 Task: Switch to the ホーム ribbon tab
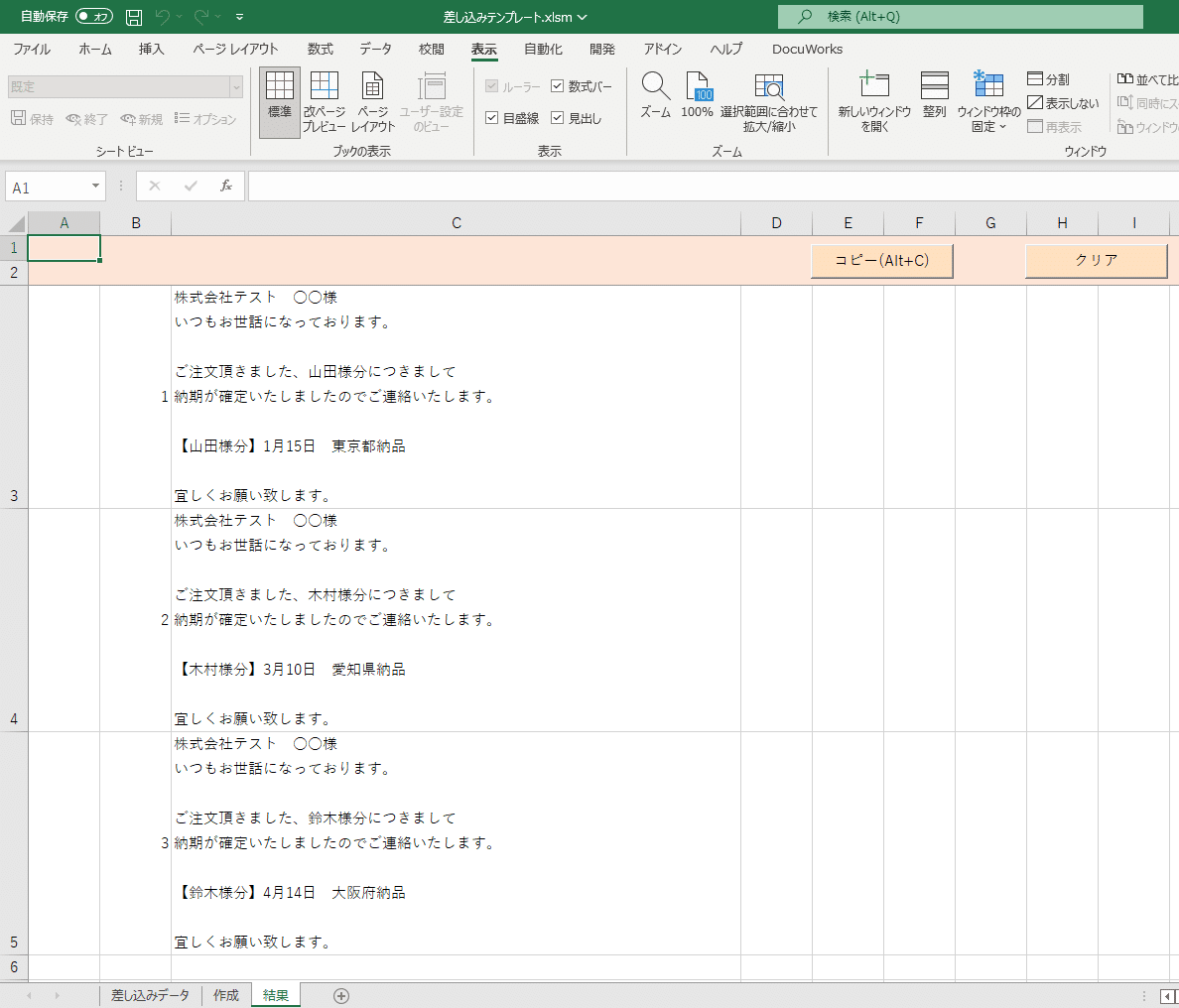[95, 49]
